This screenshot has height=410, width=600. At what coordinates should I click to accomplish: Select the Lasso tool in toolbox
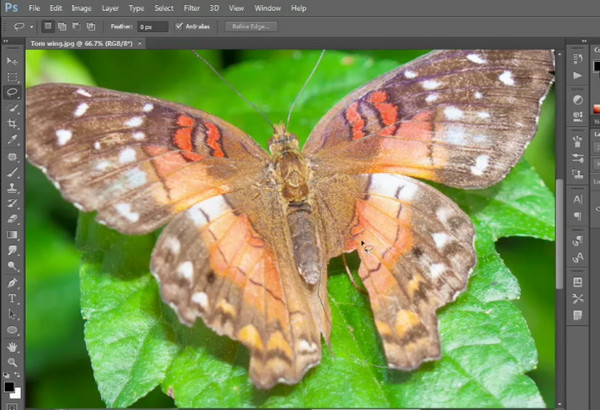click(x=12, y=92)
